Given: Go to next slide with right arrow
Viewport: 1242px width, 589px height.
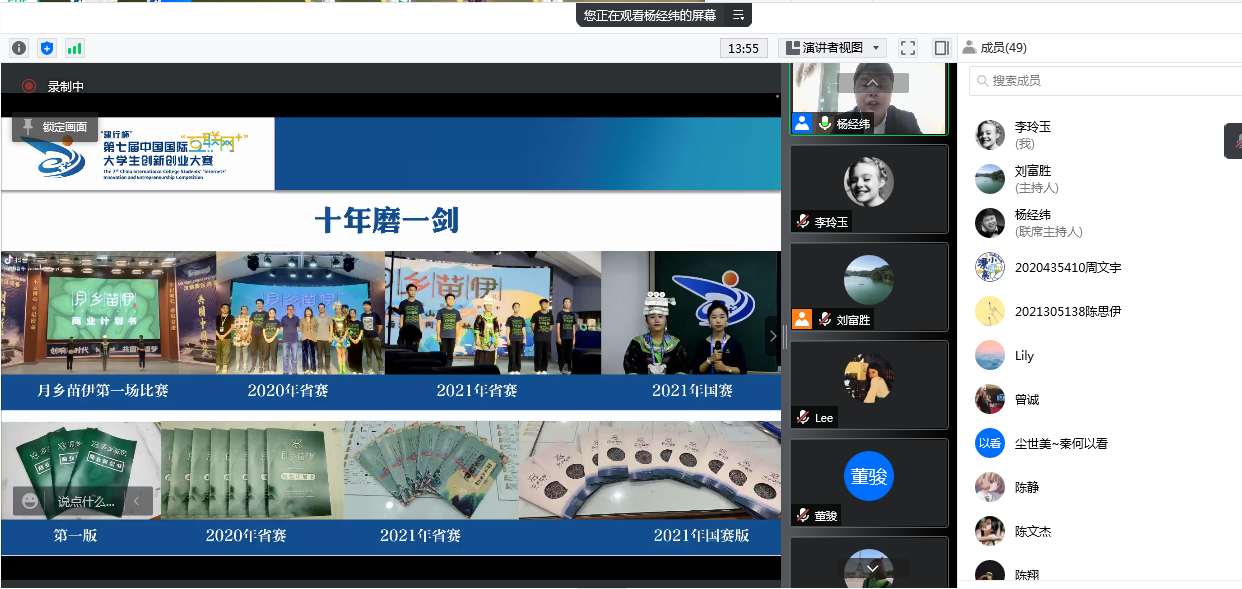Looking at the screenshot, I should pos(772,336).
